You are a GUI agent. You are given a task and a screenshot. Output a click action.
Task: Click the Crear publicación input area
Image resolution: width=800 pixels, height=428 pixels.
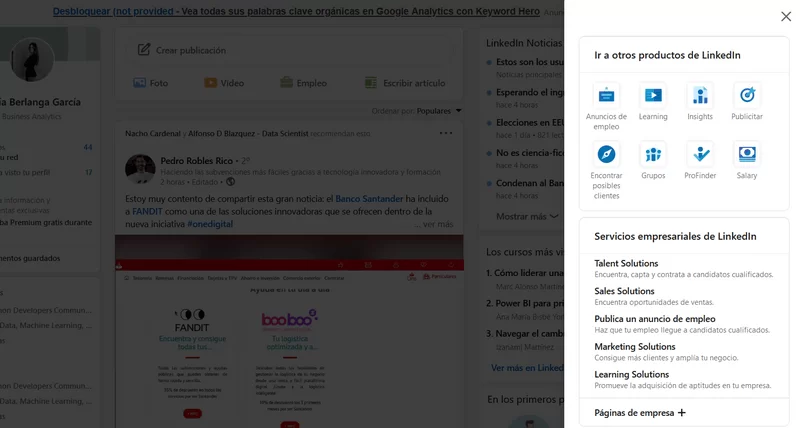(x=289, y=50)
